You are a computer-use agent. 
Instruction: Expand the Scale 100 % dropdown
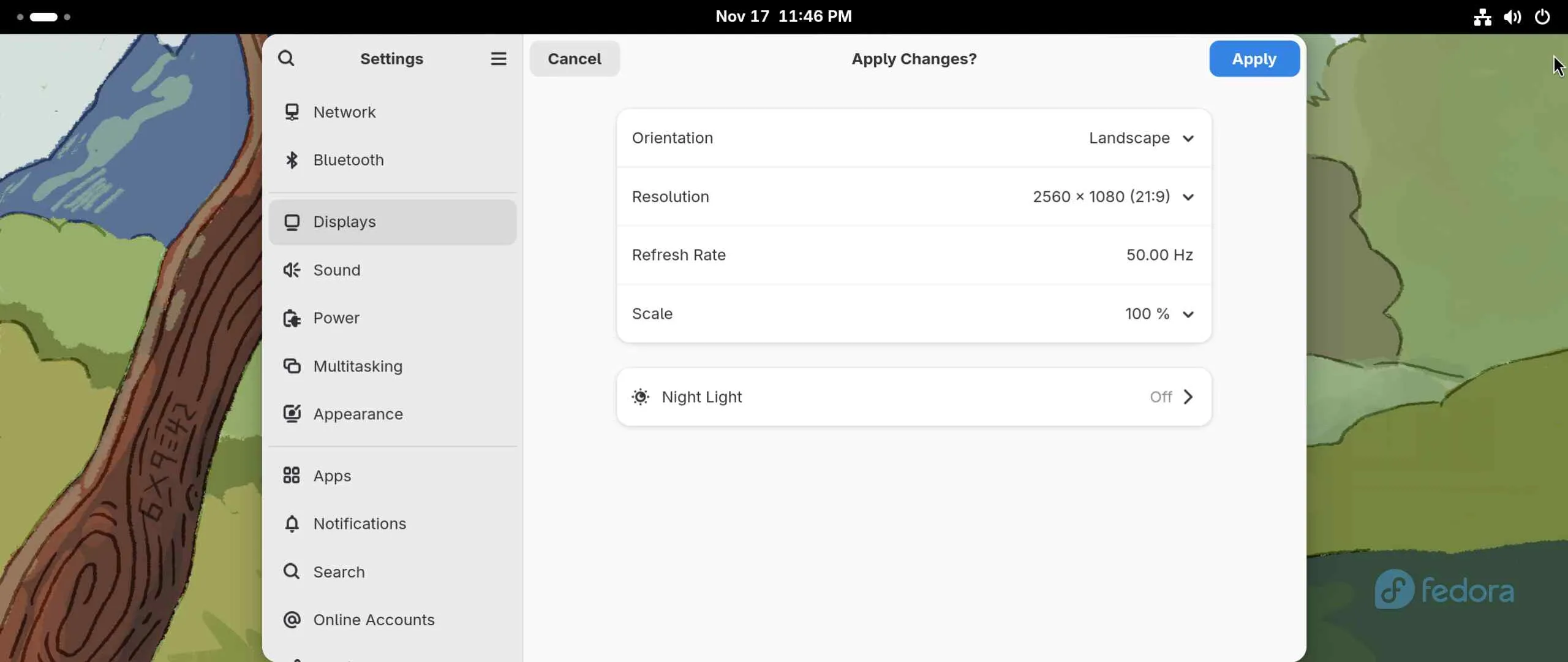click(1159, 314)
